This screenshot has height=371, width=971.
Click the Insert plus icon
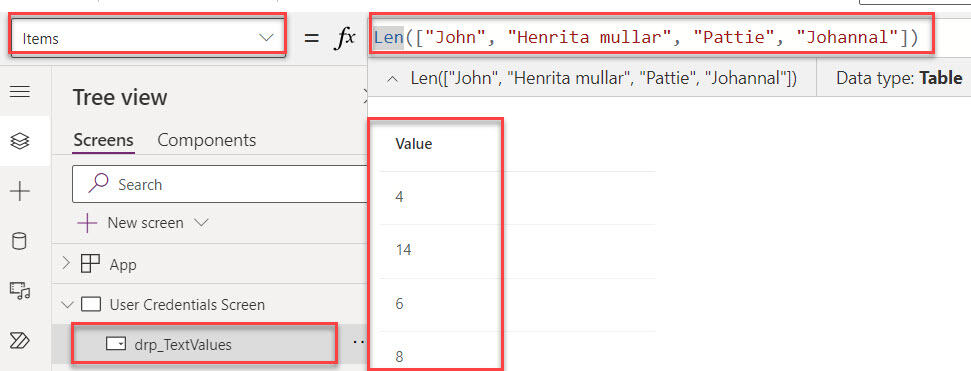pyautogui.click(x=20, y=191)
